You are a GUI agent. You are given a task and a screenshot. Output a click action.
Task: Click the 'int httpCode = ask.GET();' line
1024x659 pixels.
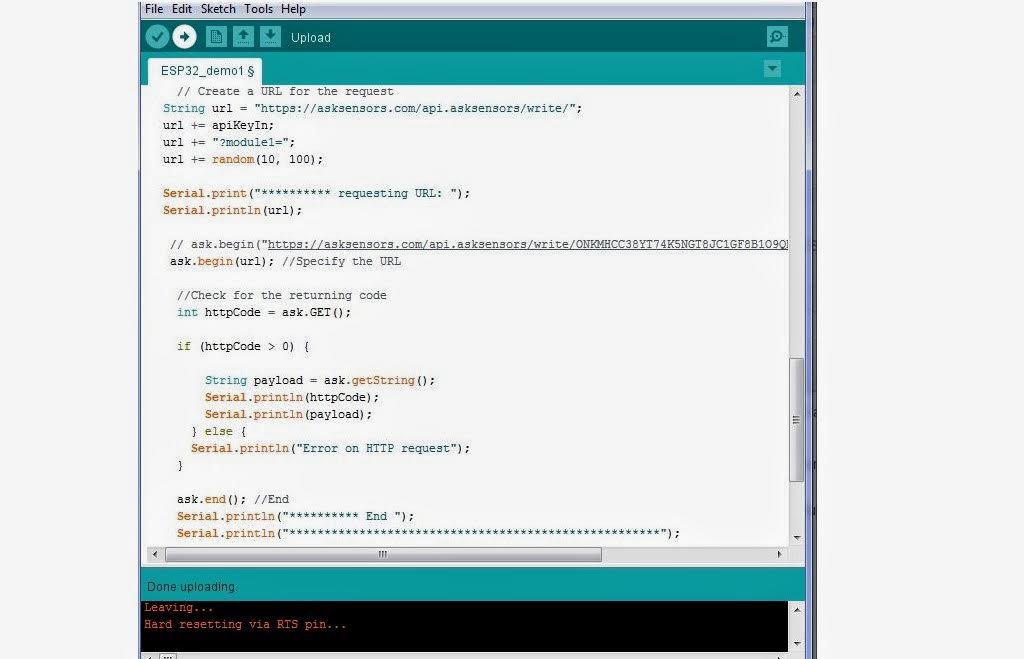[x=264, y=312]
